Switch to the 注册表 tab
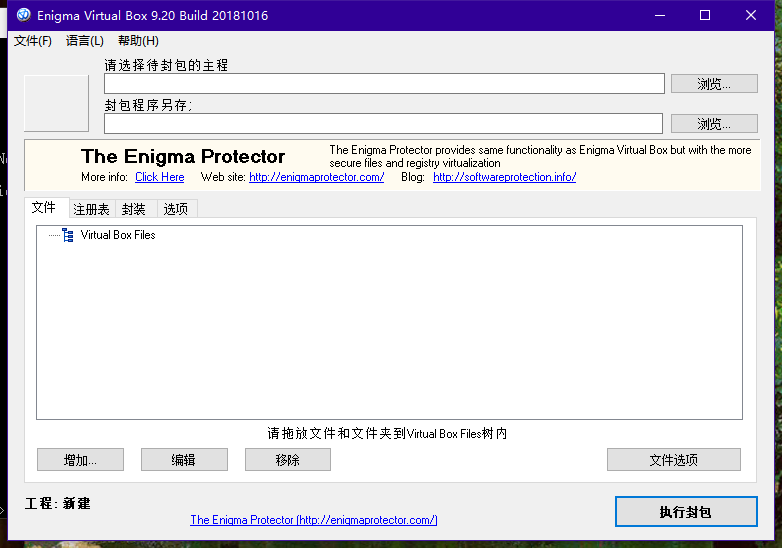Viewport: 782px width, 548px height. coord(91,209)
